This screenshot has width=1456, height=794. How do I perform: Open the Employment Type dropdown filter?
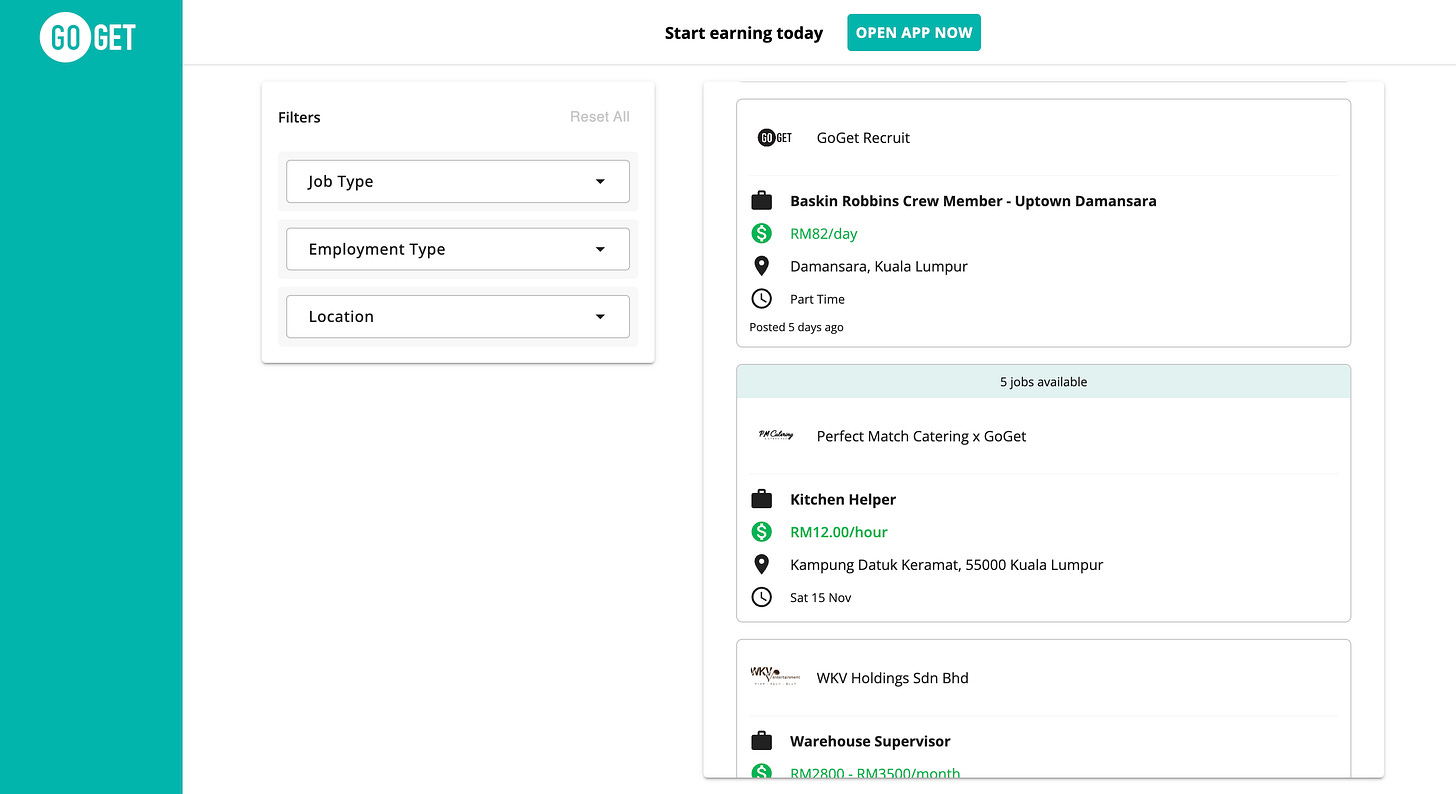(458, 249)
